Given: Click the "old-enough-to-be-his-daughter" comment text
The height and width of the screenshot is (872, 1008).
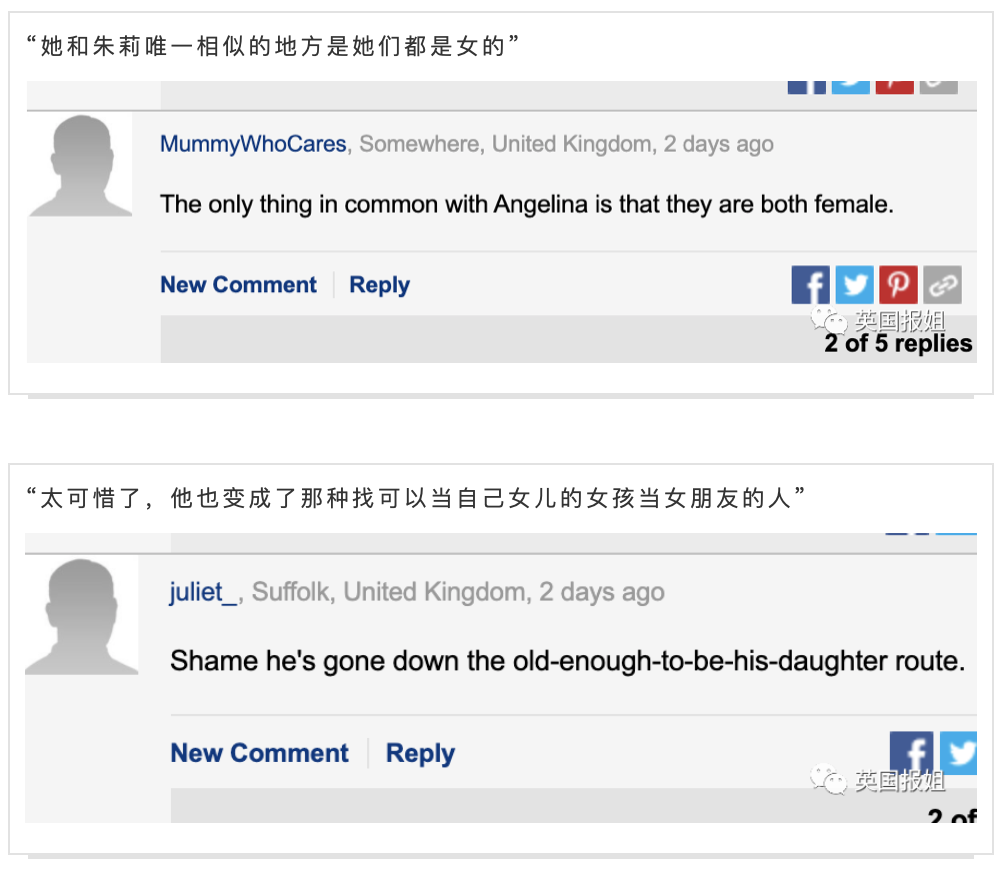Looking at the screenshot, I should coord(567,661).
